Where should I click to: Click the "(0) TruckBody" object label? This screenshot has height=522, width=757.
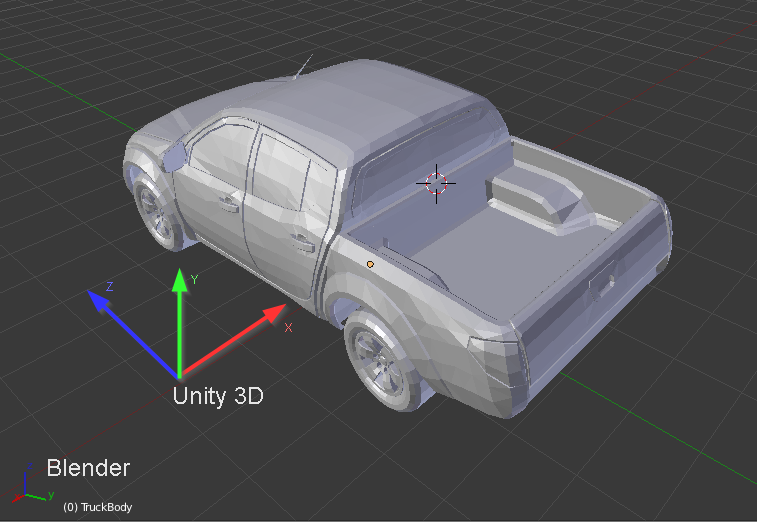[x=98, y=507]
